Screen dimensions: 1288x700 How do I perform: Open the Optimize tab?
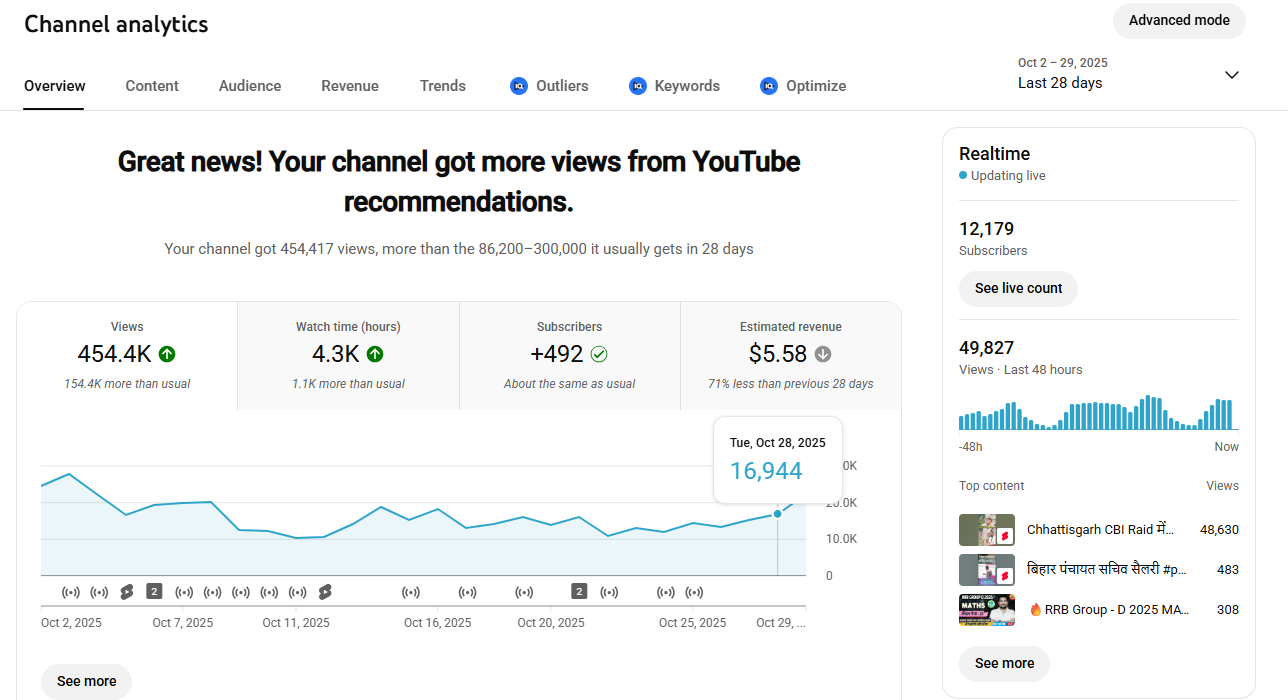click(803, 86)
